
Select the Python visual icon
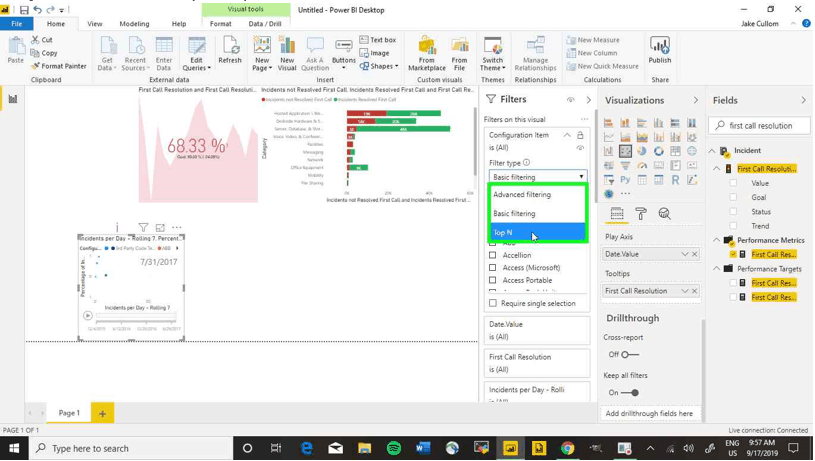pos(625,180)
